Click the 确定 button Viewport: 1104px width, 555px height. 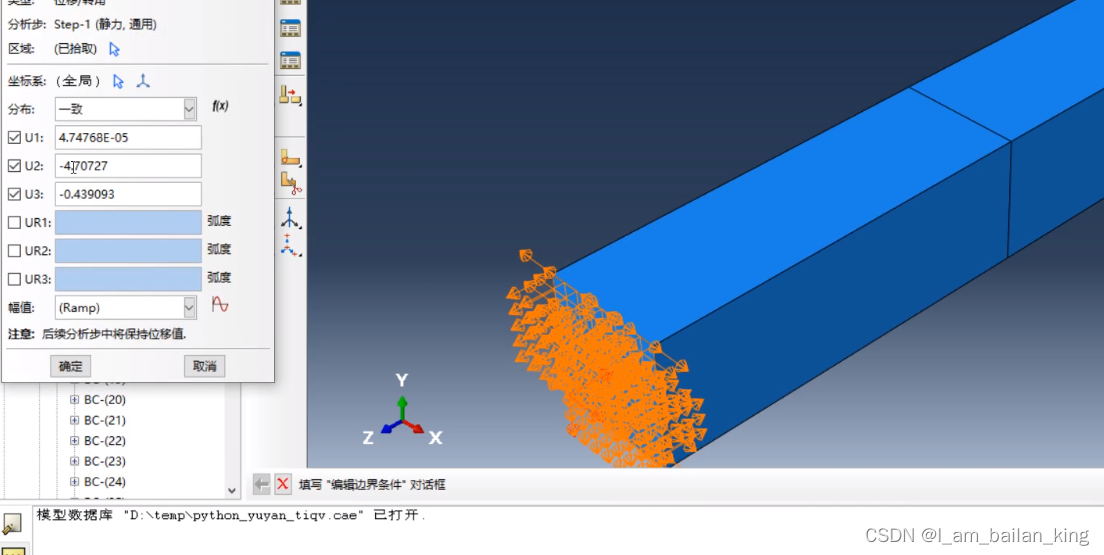pyautogui.click(x=70, y=366)
